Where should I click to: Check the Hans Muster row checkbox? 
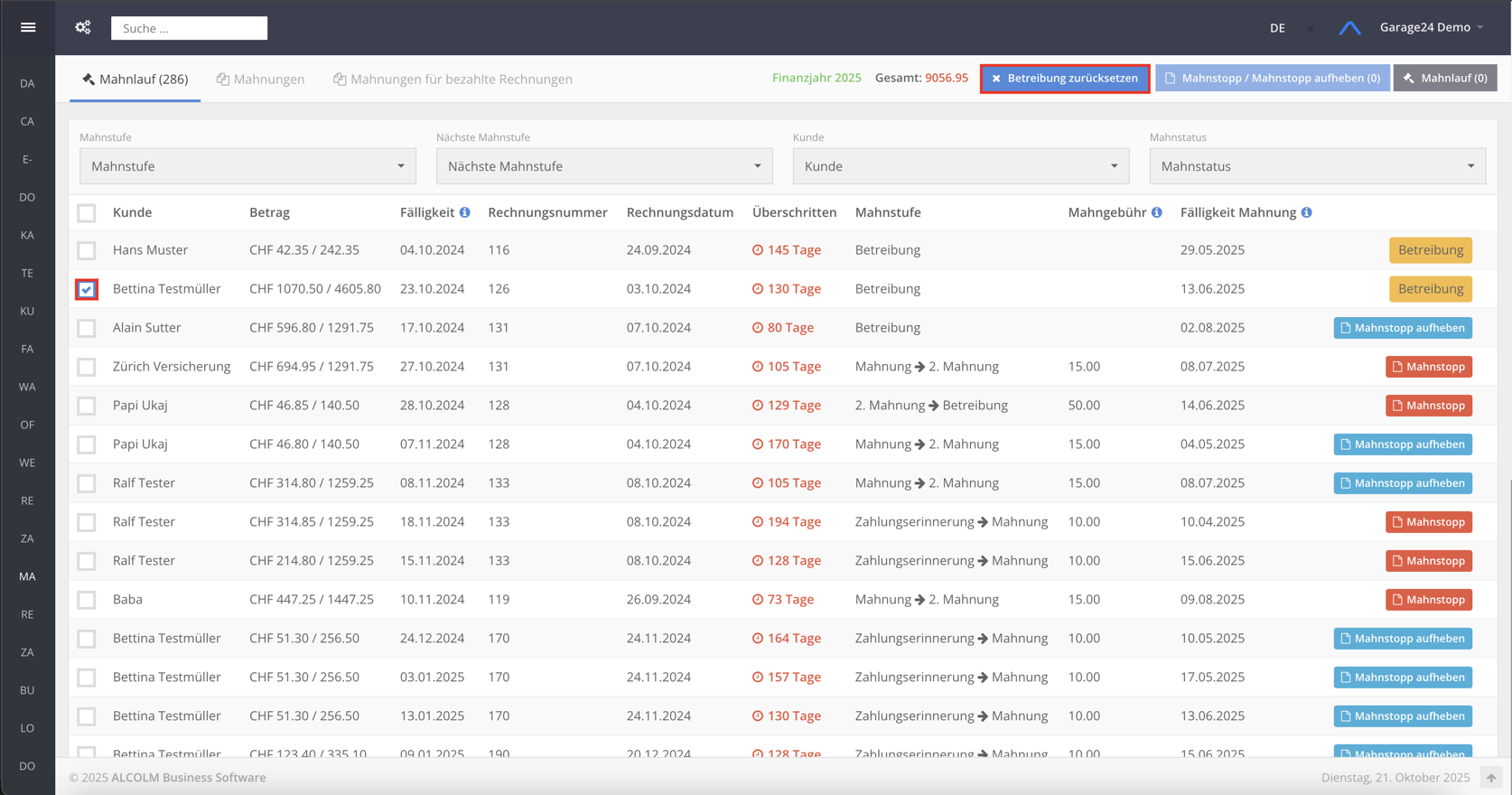(87, 250)
